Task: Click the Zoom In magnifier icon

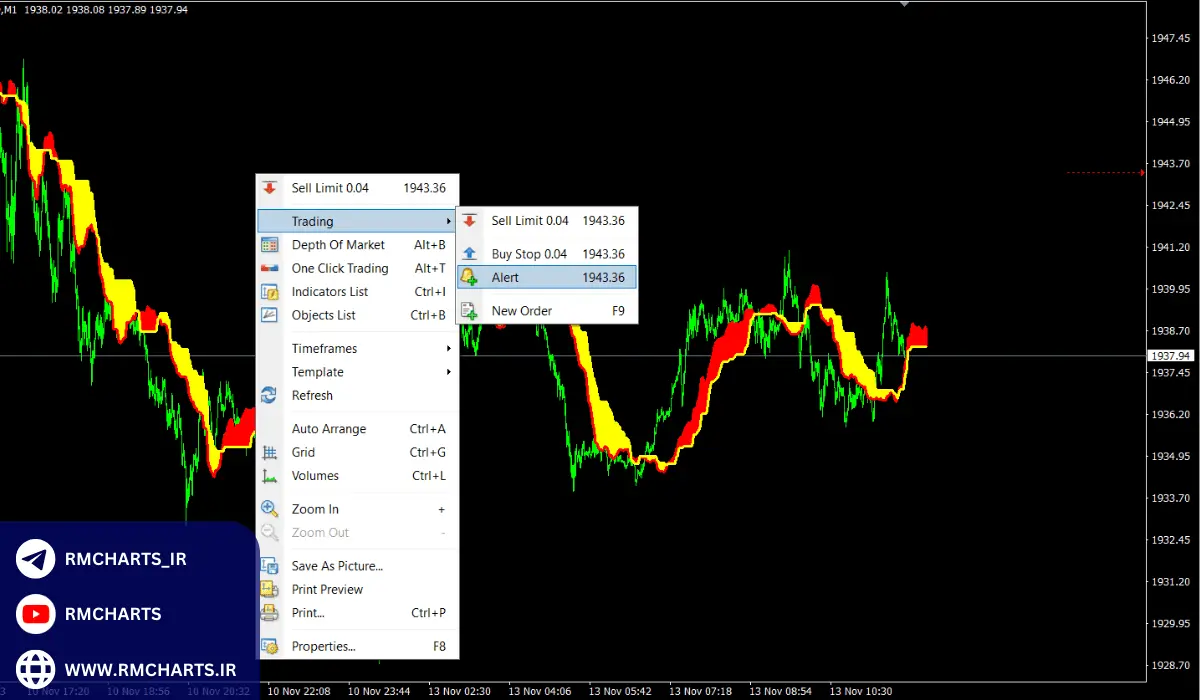Action: (269, 509)
